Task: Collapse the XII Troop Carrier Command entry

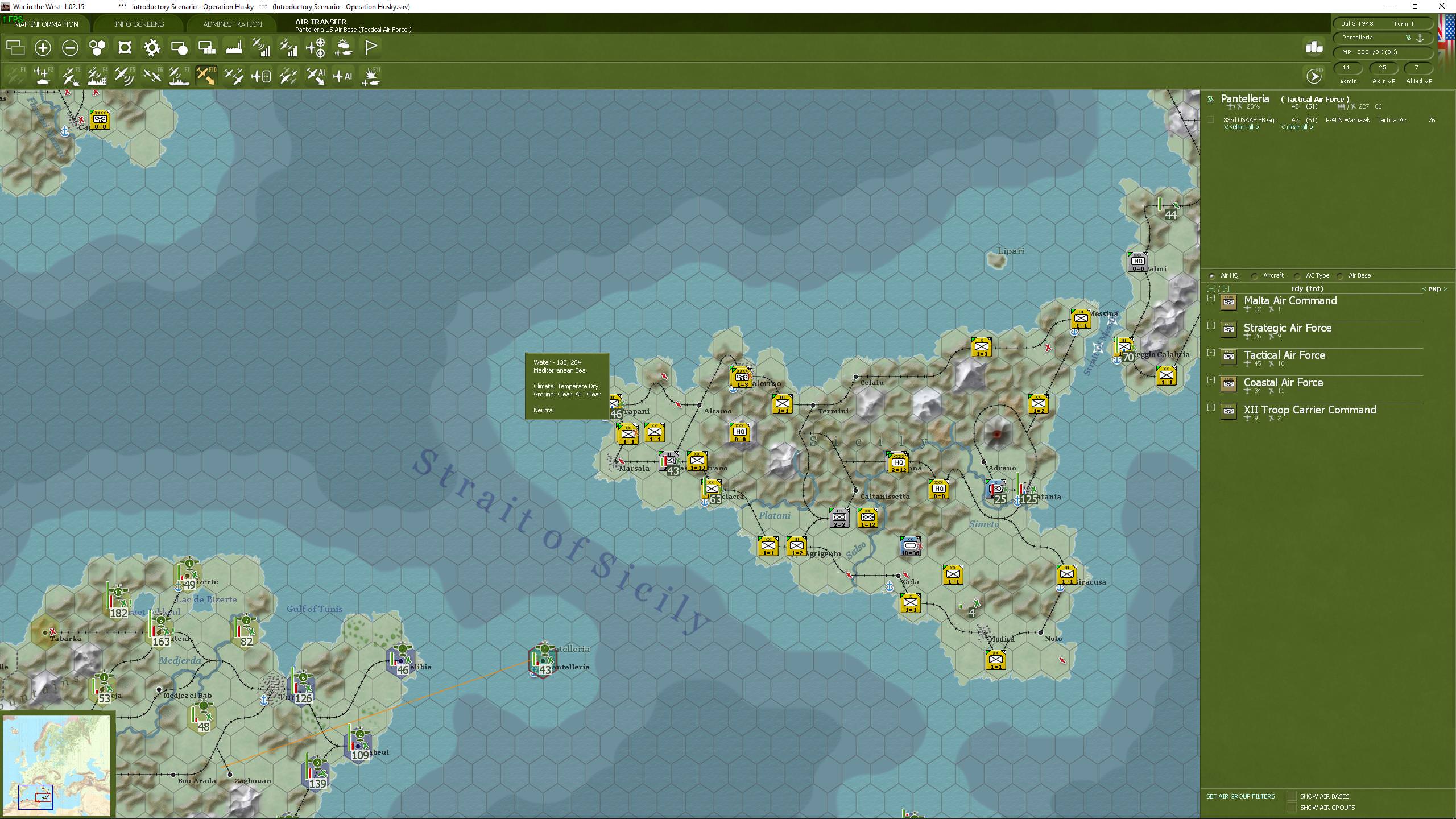Action: 1211,408
